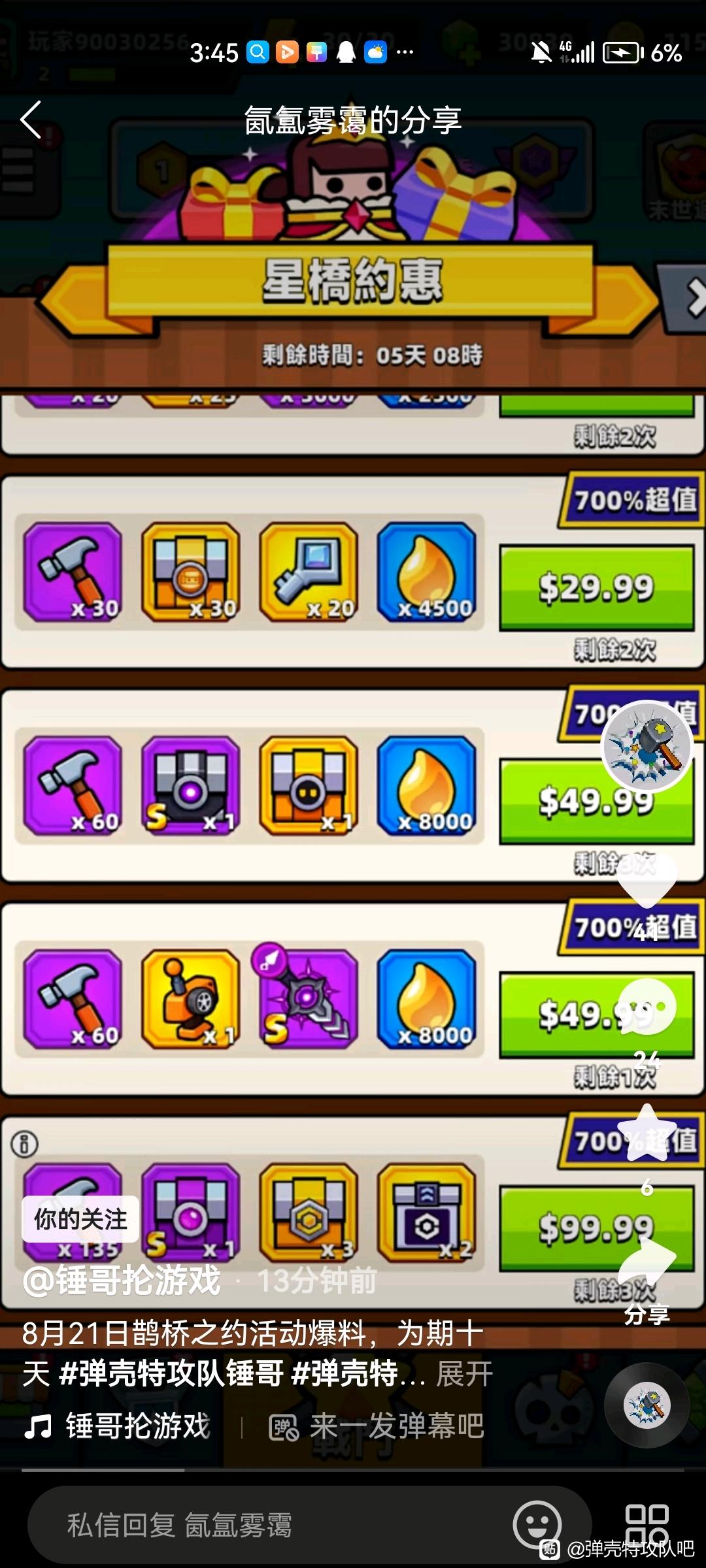
Task: Select the $29.99 purchase button
Action: [x=596, y=587]
